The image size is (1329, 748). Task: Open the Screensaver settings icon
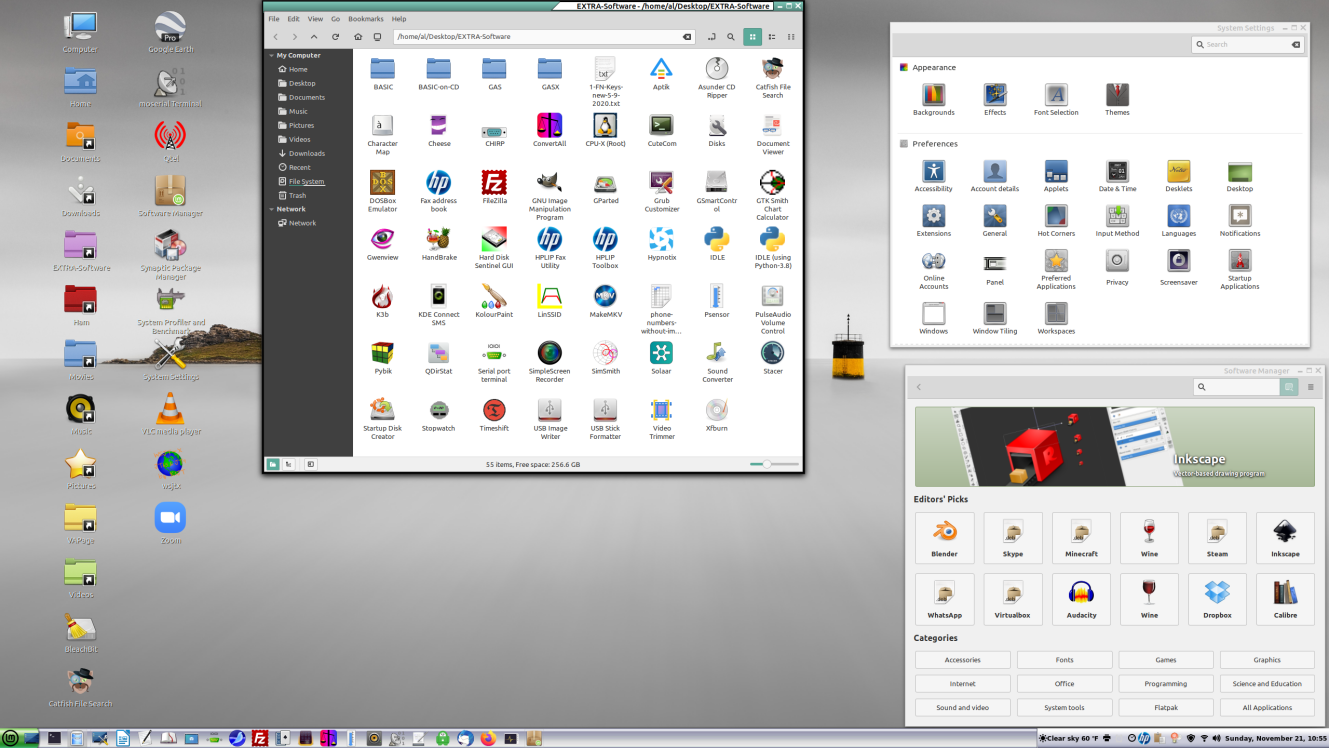tap(1178, 261)
